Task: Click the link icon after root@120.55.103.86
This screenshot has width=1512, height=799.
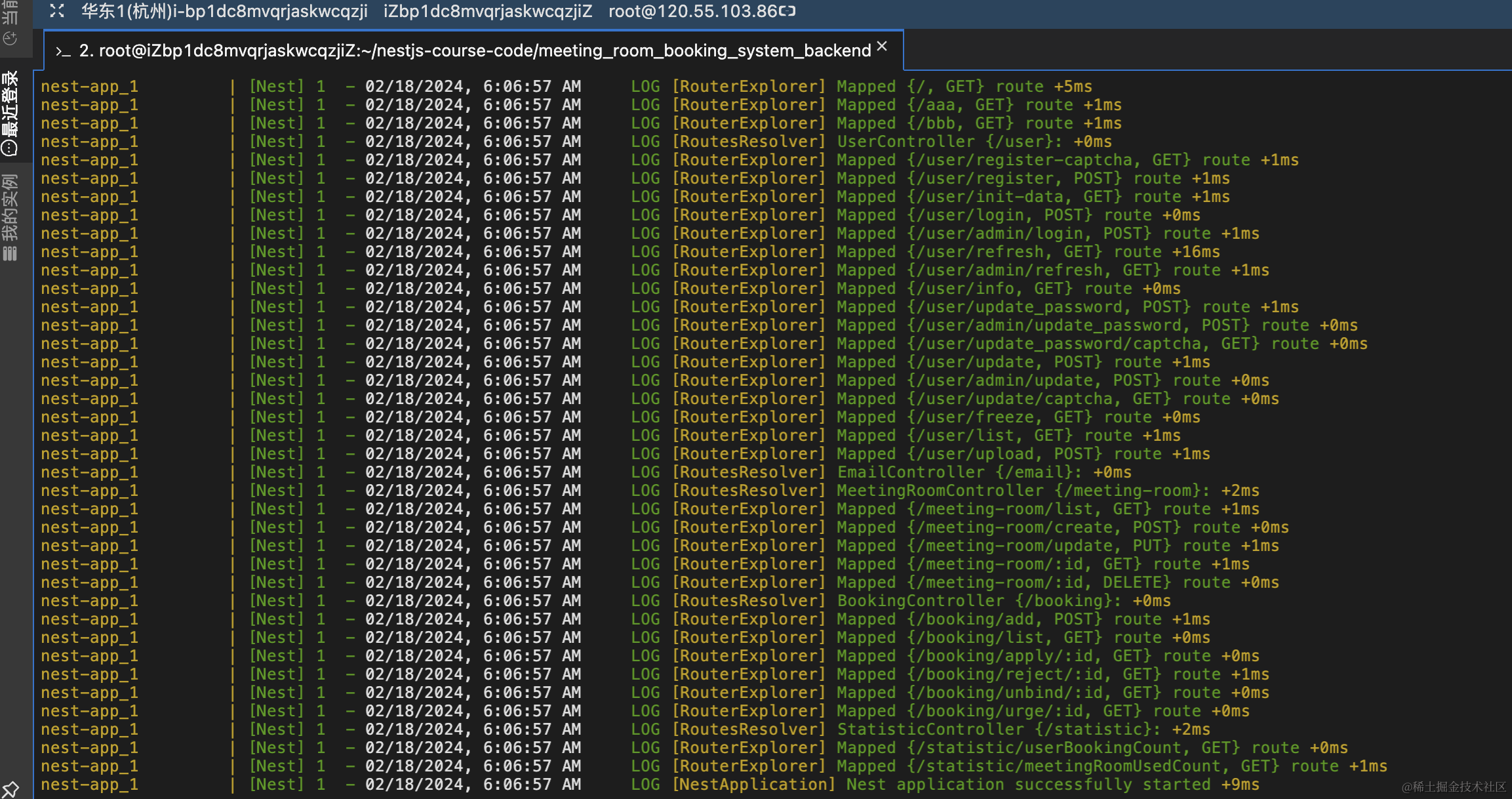Action: pyautogui.click(x=787, y=11)
